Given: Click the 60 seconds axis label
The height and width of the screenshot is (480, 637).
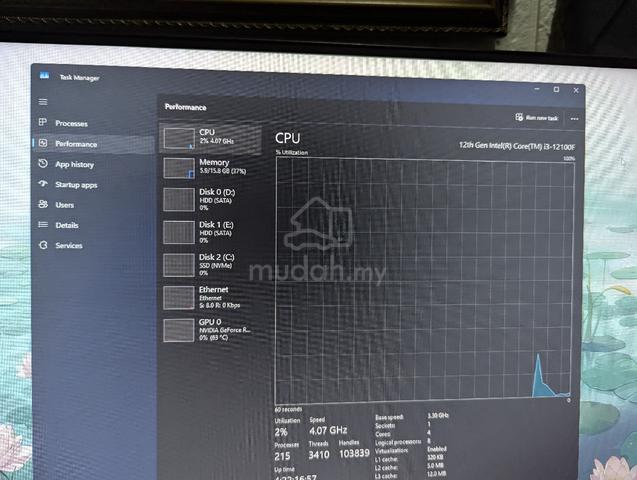Looking at the screenshot, I should click(x=288, y=409).
